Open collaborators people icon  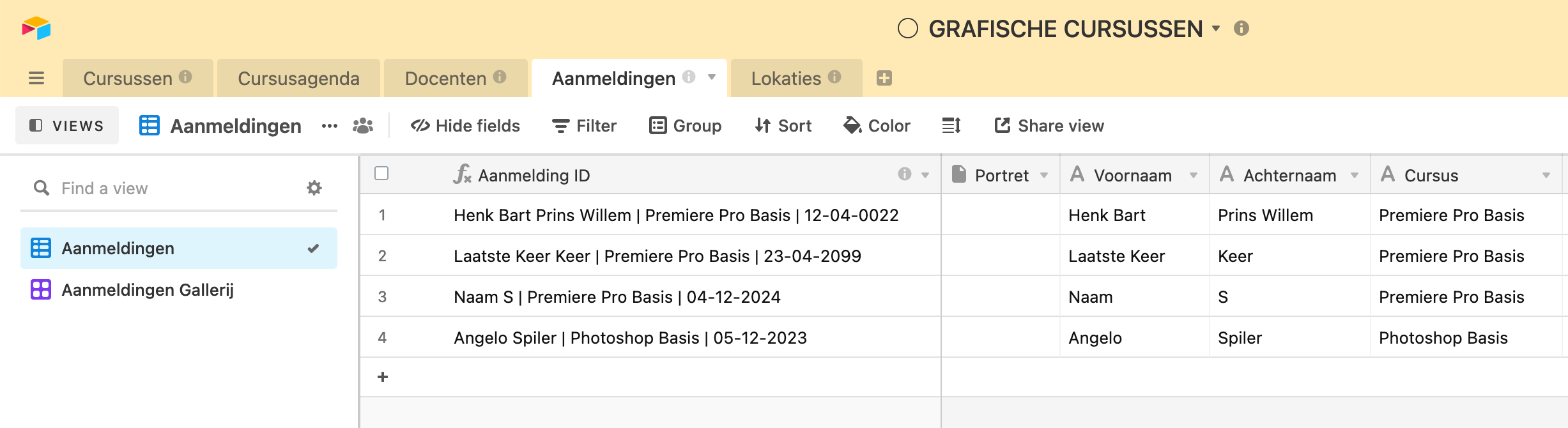[363, 126]
